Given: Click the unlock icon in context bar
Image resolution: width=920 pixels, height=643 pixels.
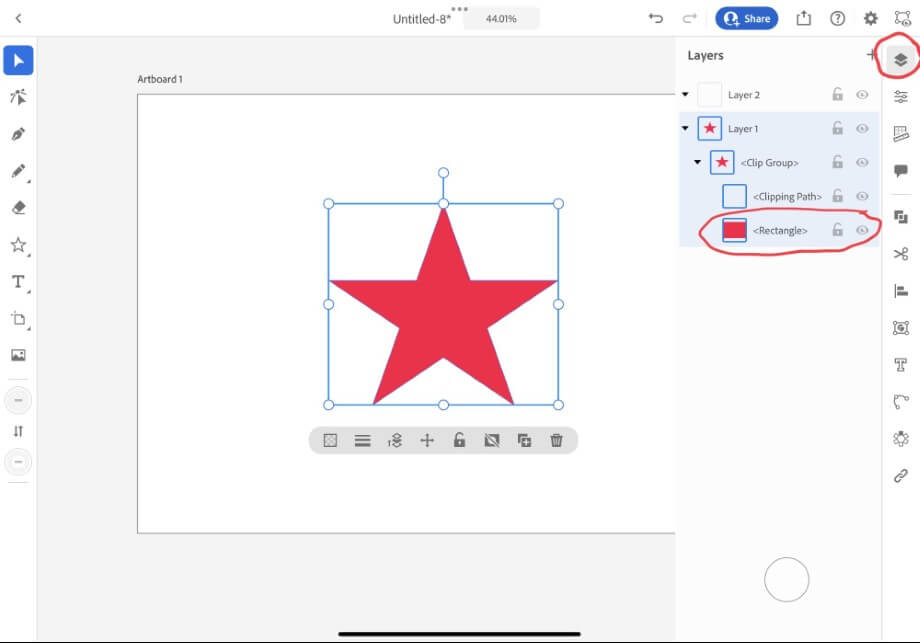Looking at the screenshot, I should tap(459, 440).
